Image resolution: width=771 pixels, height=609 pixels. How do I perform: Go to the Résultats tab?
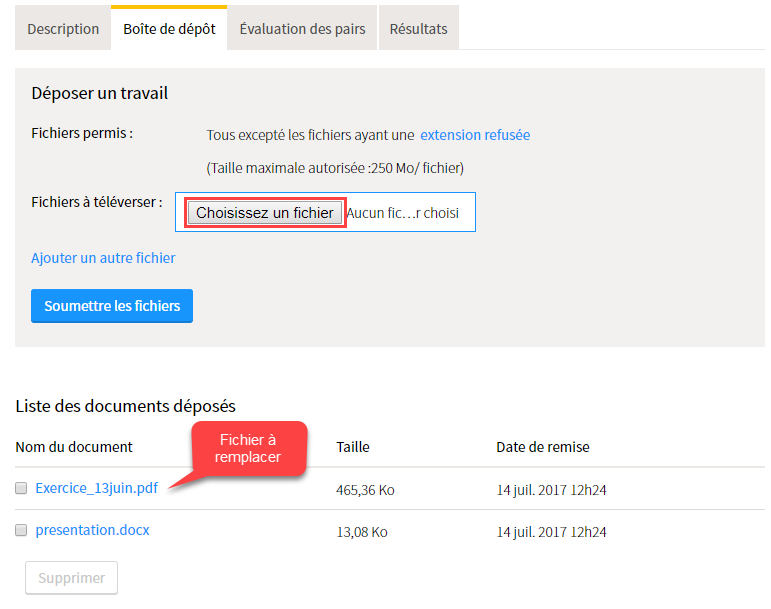point(418,29)
